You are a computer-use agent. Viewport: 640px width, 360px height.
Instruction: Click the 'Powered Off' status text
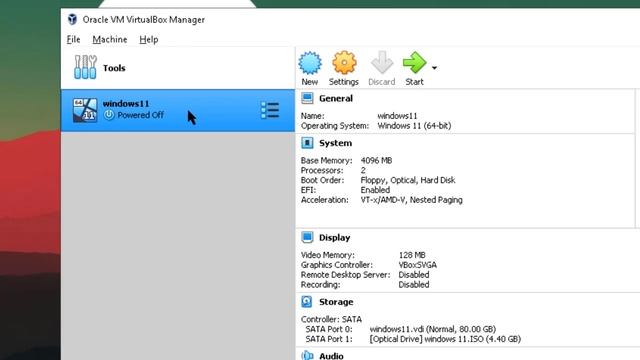(x=141, y=115)
